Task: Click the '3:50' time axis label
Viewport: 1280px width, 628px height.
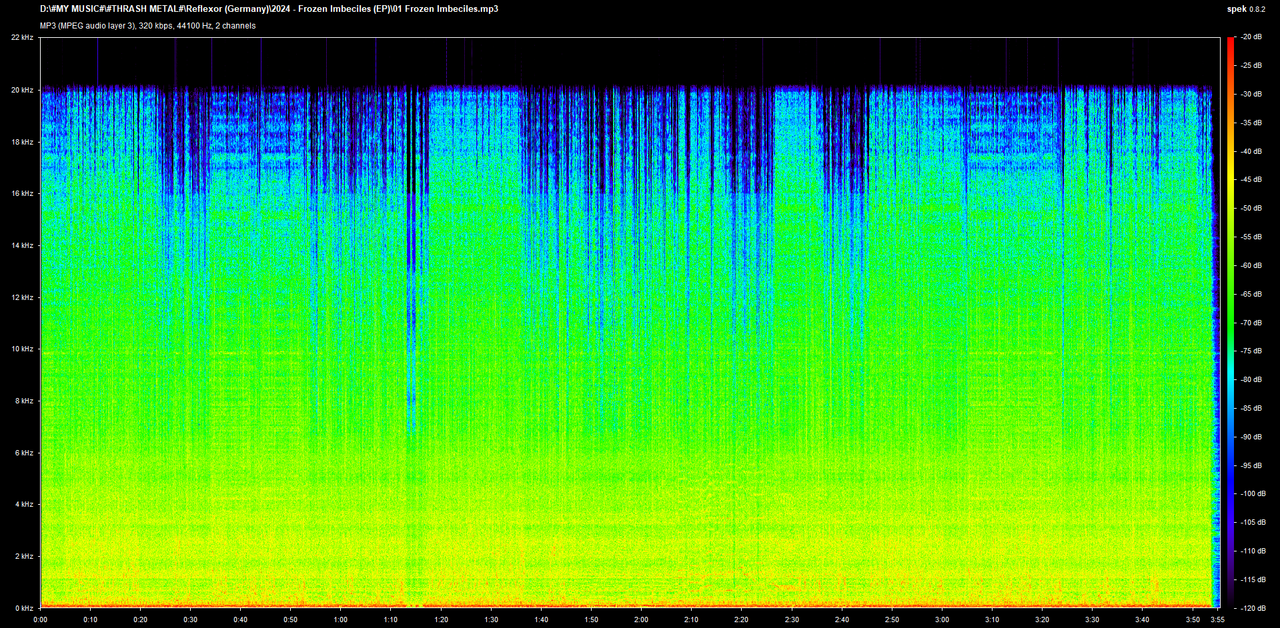Action: point(1191,619)
